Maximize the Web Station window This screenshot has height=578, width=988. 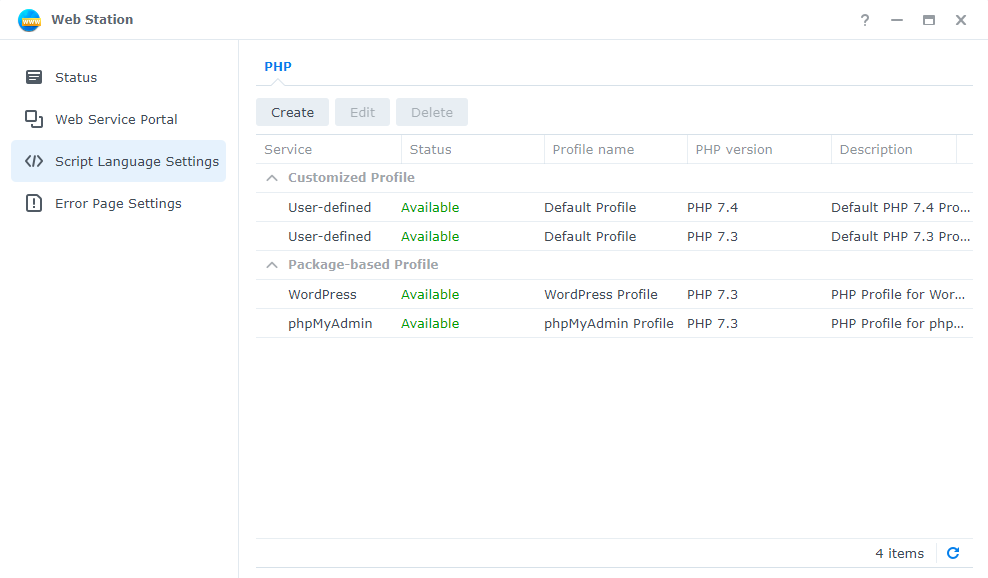(929, 20)
